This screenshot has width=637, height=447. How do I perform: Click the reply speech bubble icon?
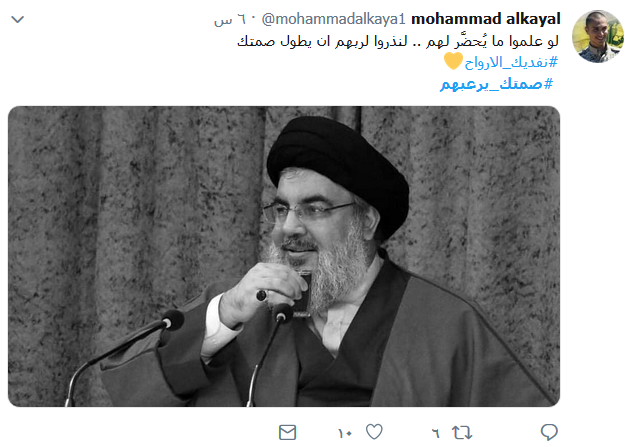549,432
